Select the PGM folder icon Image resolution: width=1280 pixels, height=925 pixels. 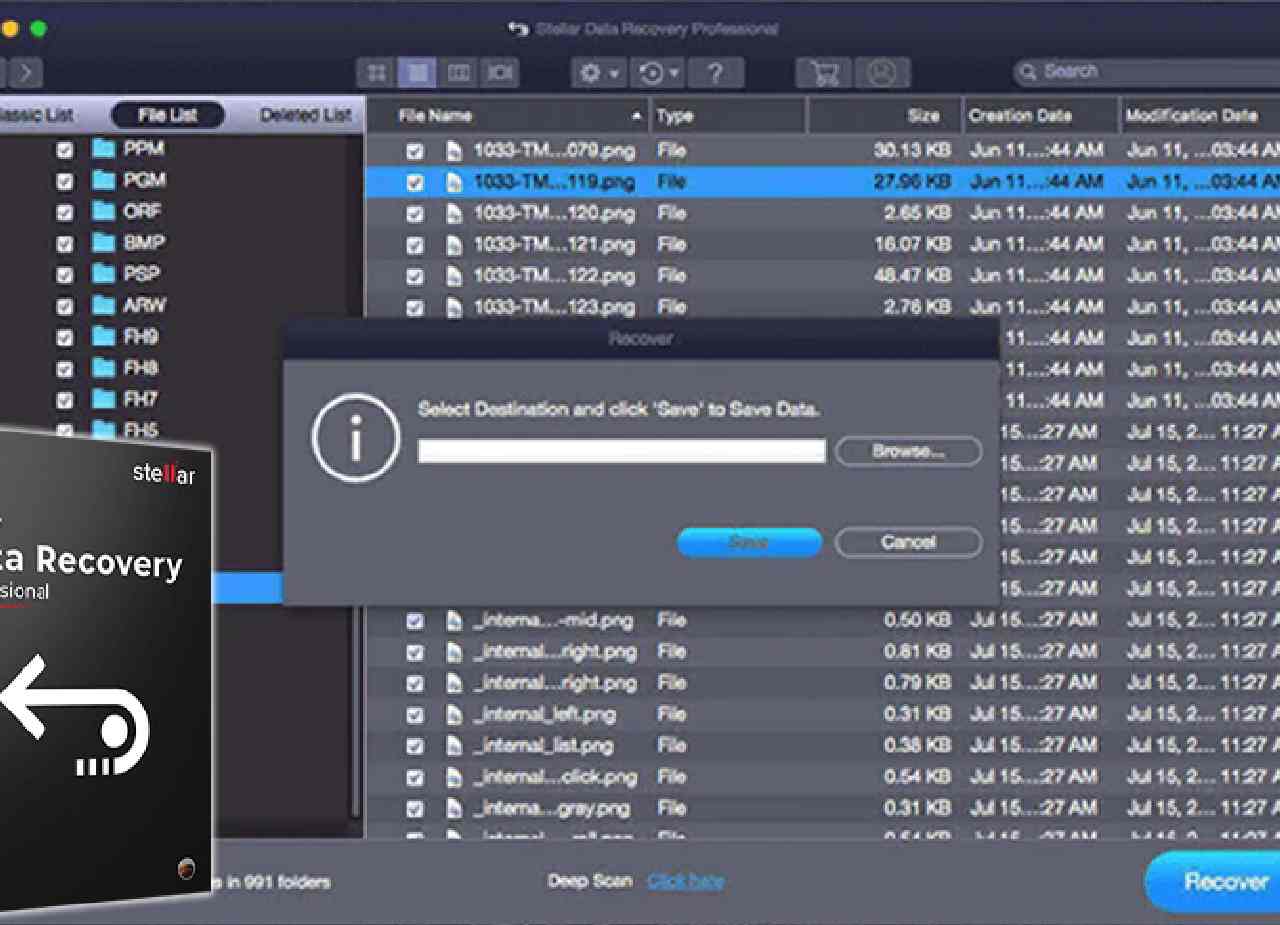pos(104,180)
